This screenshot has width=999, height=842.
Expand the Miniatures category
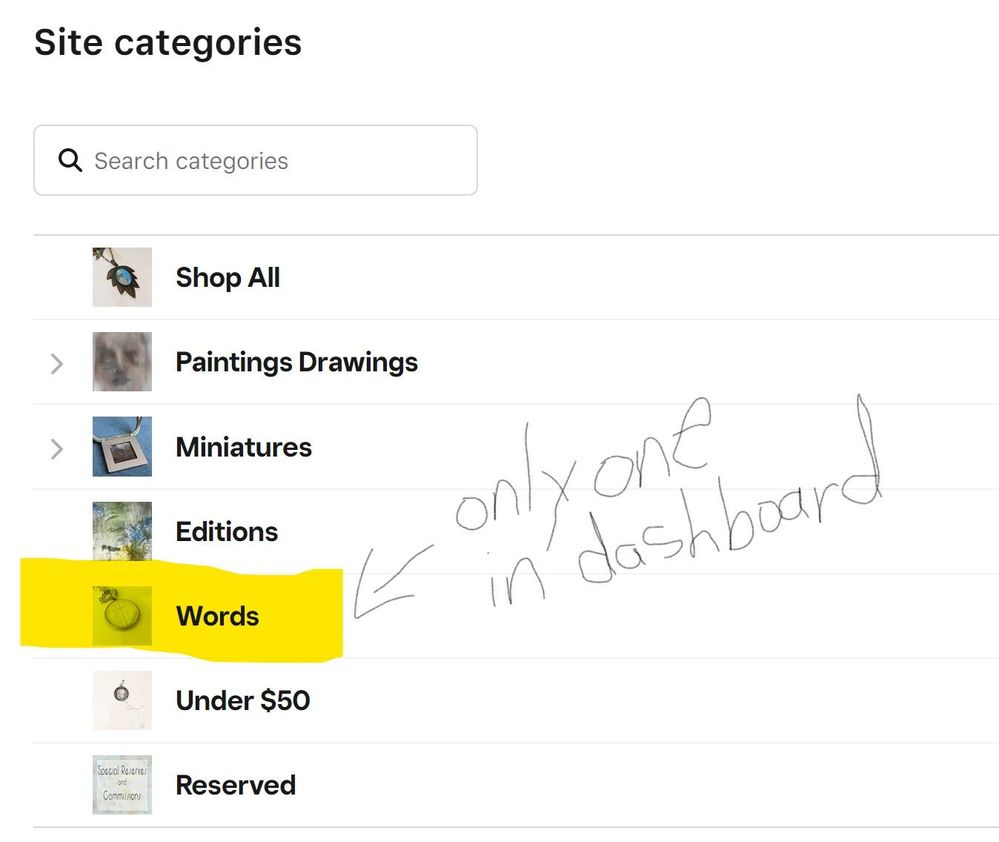[56, 448]
